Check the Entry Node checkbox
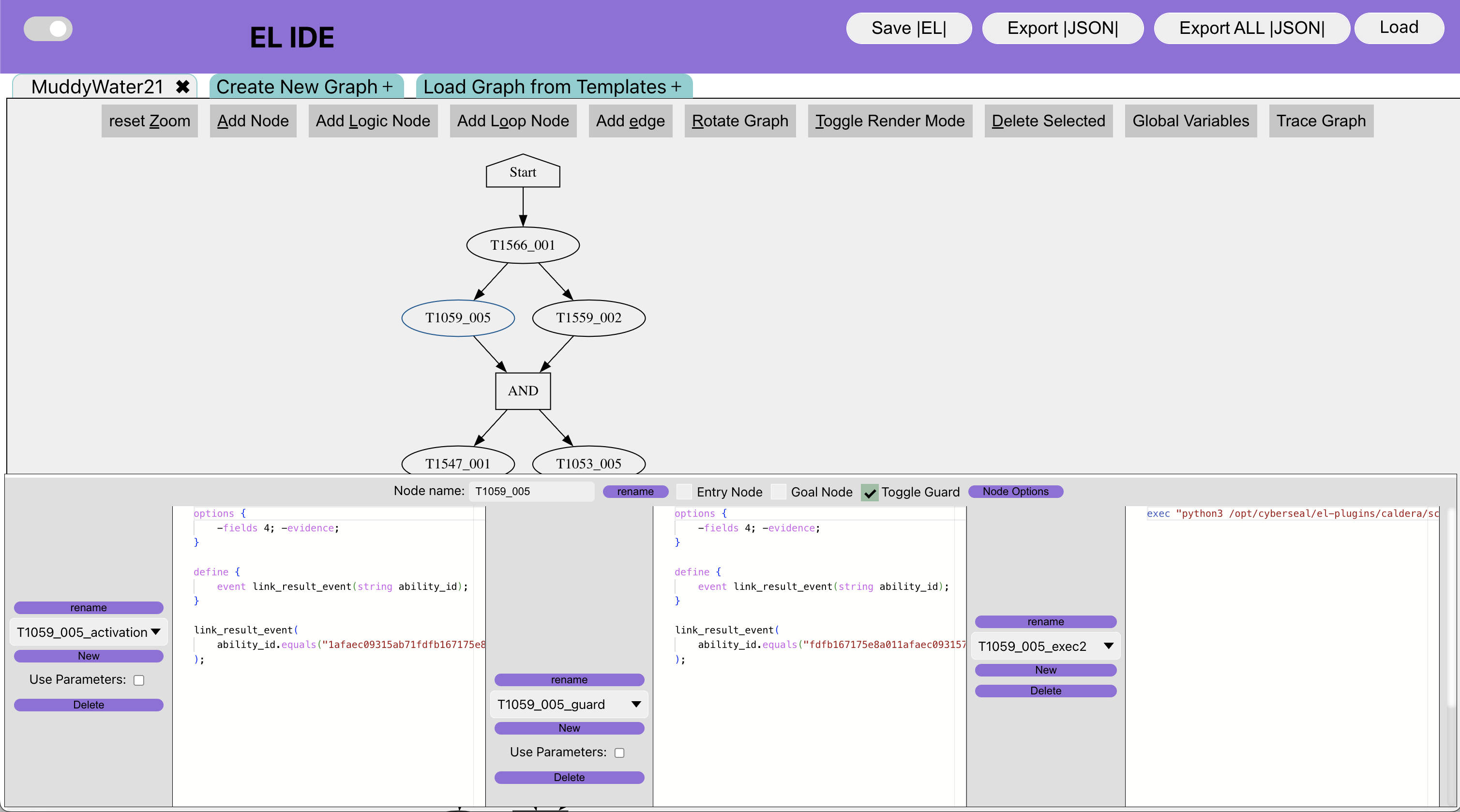Image resolution: width=1460 pixels, height=812 pixels. click(684, 492)
